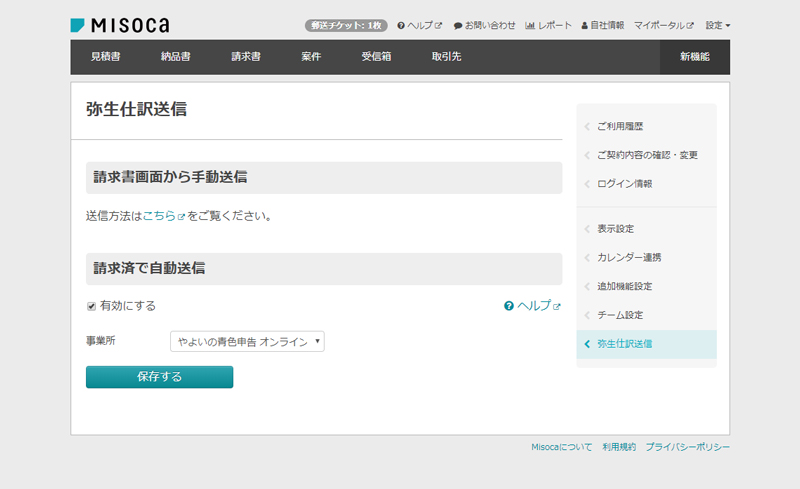Image resolution: width=800 pixels, height=489 pixels.
Task: Go to the 納品書 tab
Action: point(176,57)
